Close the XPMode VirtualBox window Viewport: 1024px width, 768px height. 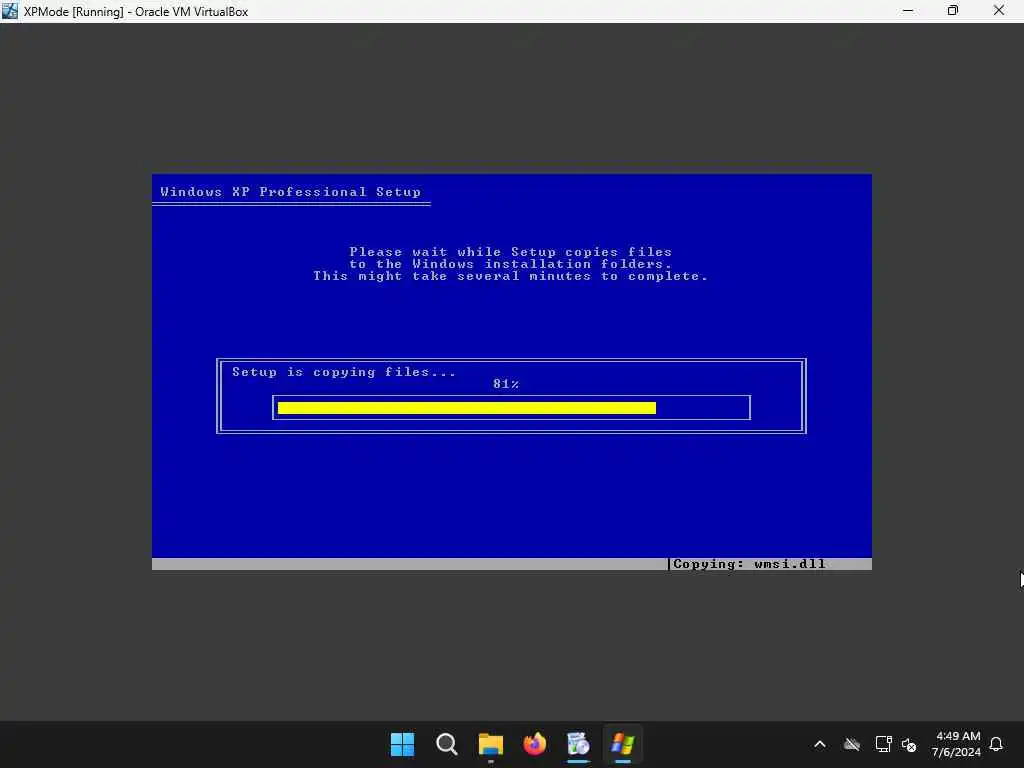(999, 11)
